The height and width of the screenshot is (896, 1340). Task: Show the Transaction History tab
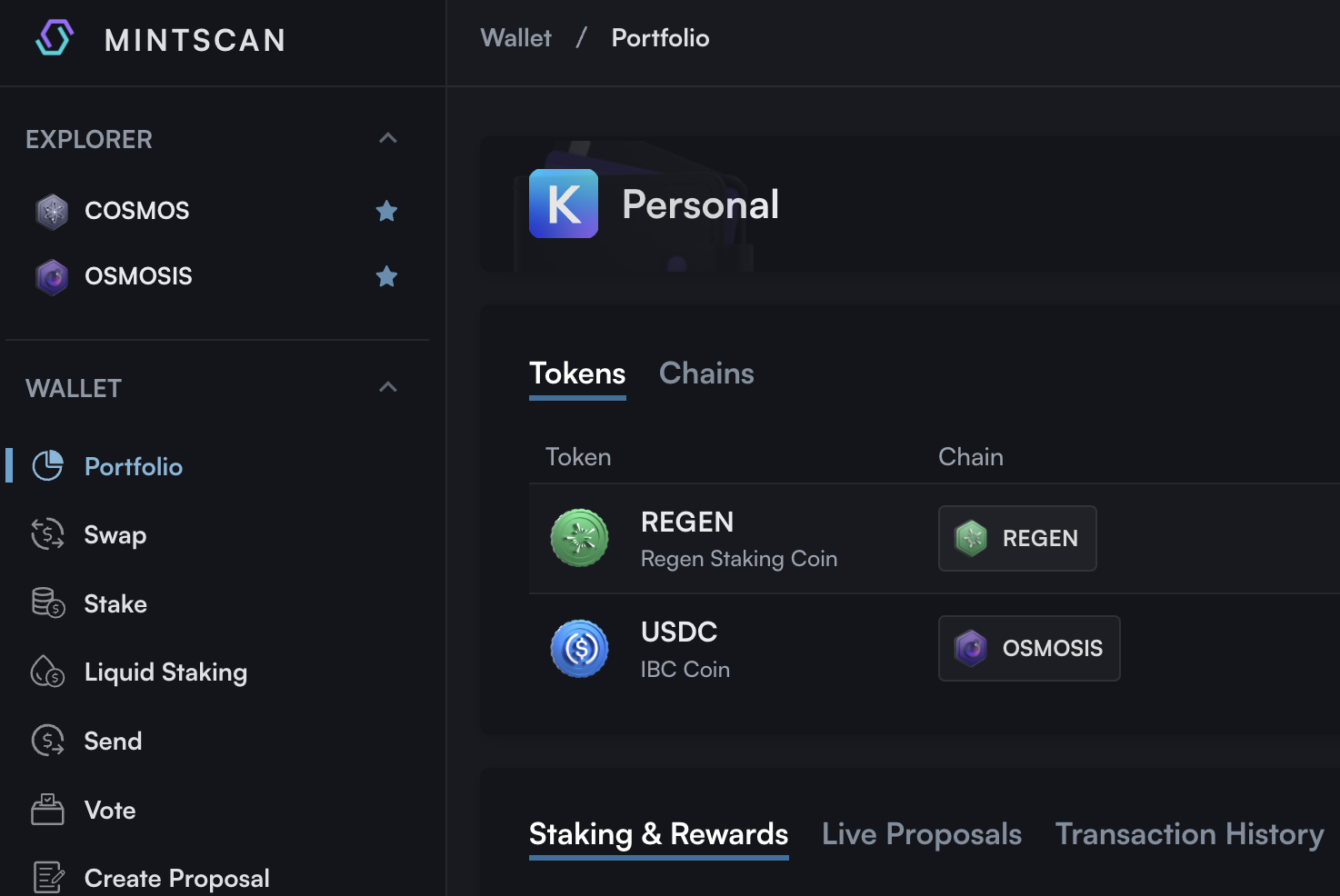pyautogui.click(x=1189, y=834)
